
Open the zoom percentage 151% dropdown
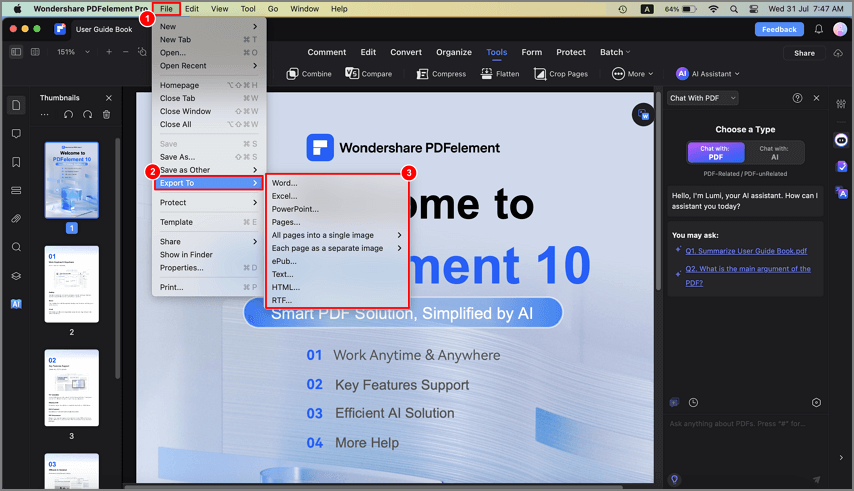click(74, 52)
